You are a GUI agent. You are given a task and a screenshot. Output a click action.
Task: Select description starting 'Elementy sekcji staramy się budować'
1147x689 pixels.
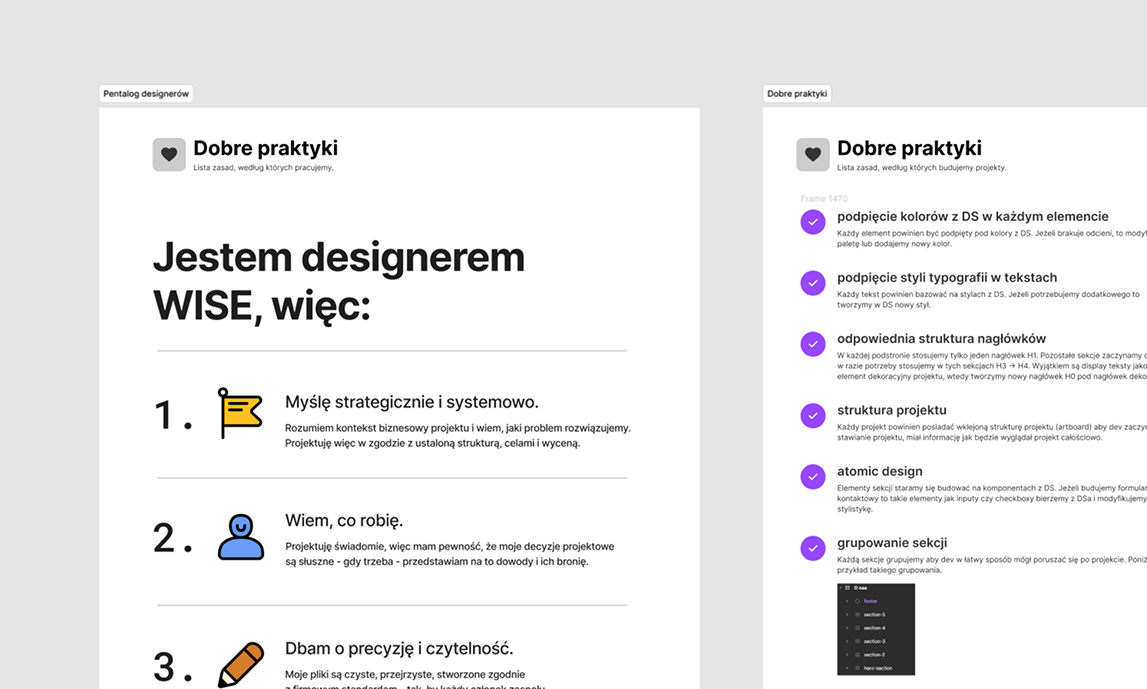[x=992, y=499]
